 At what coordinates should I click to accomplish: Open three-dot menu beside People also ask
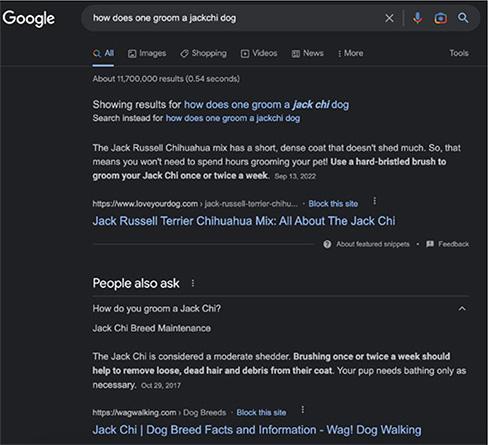coord(193,283)
